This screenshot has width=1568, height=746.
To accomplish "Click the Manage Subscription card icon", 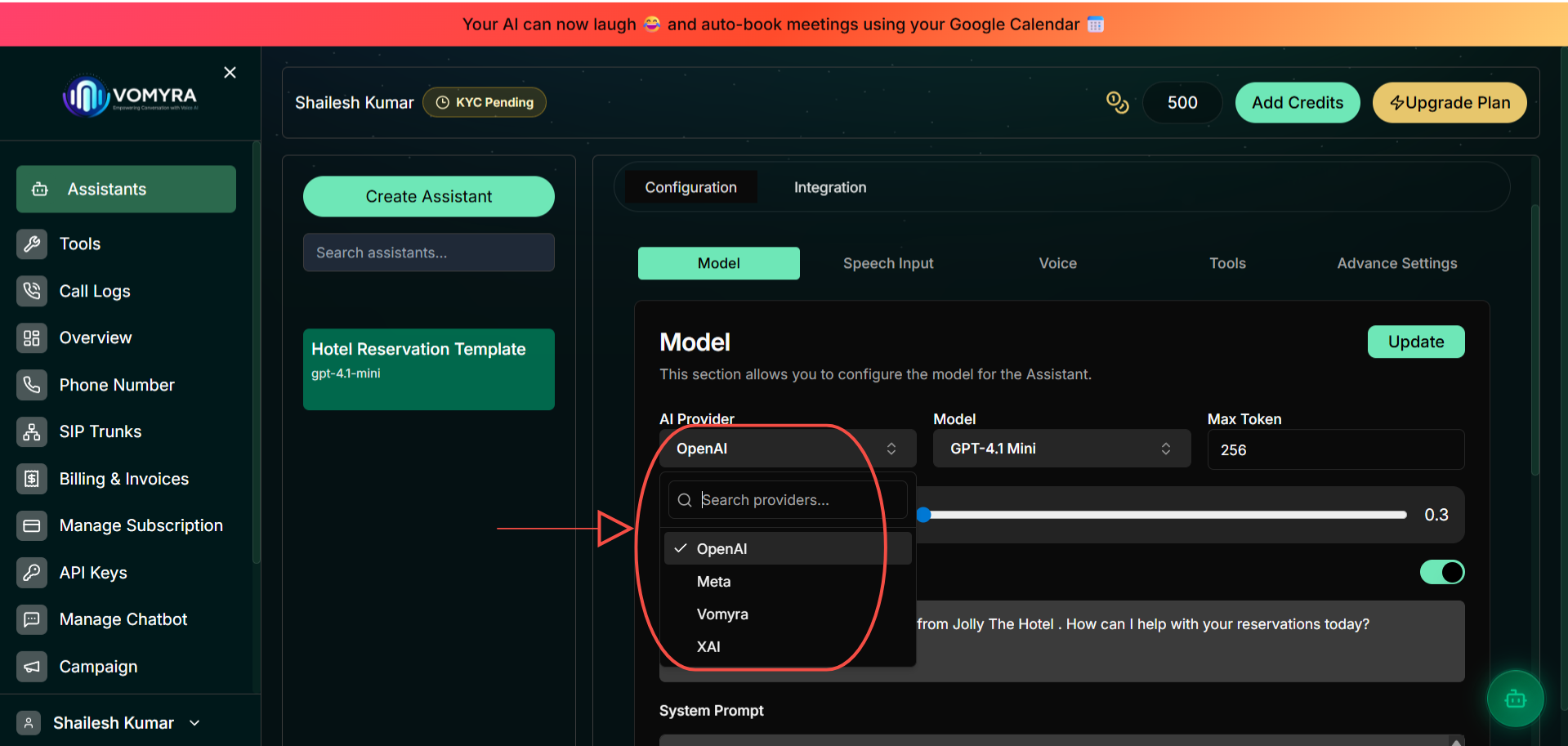I will (32, 525).
